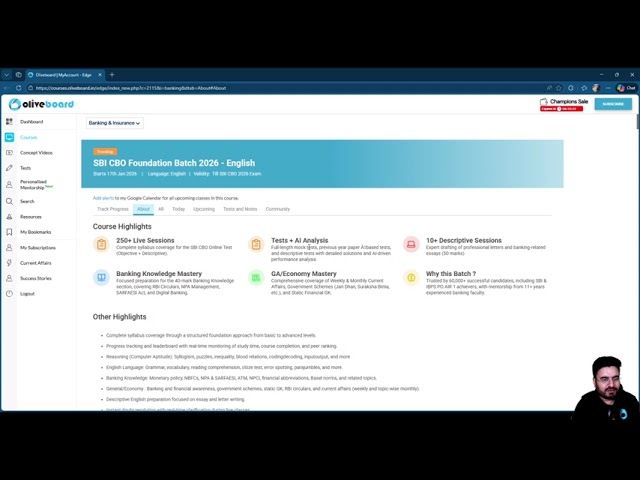640x480 pixels.
Task: Click the 250+ Live Sessions highlight icon
Action: (x=101, y=244)
